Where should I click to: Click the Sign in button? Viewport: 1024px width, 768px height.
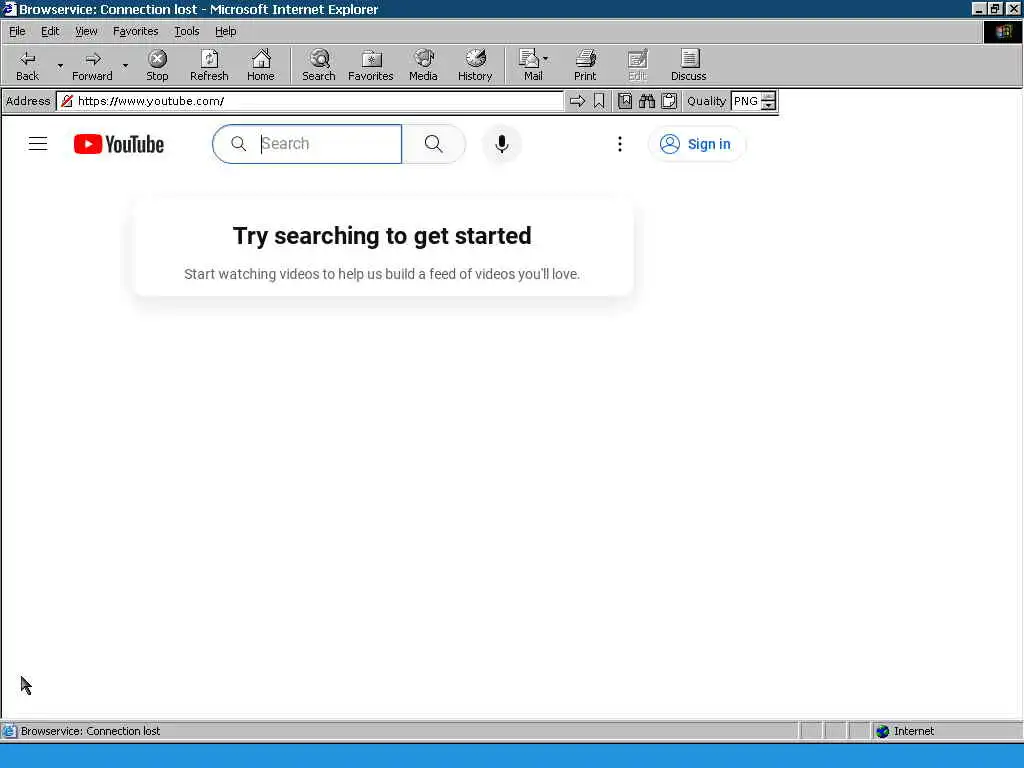(696, 144)
